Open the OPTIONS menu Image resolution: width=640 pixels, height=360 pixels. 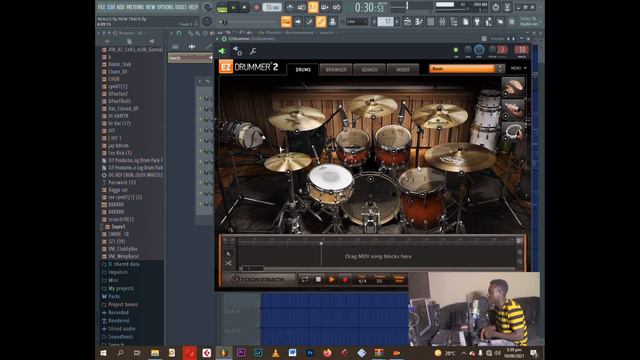click(x=165, y=7)
